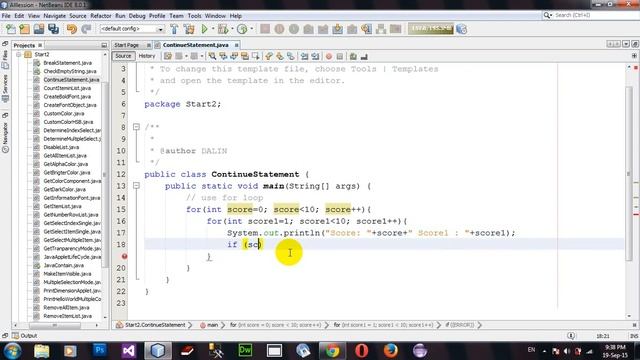Select CreateBoldFont.java in Projects tree
This screenshot has width=640, height=360.
(67, 97)
